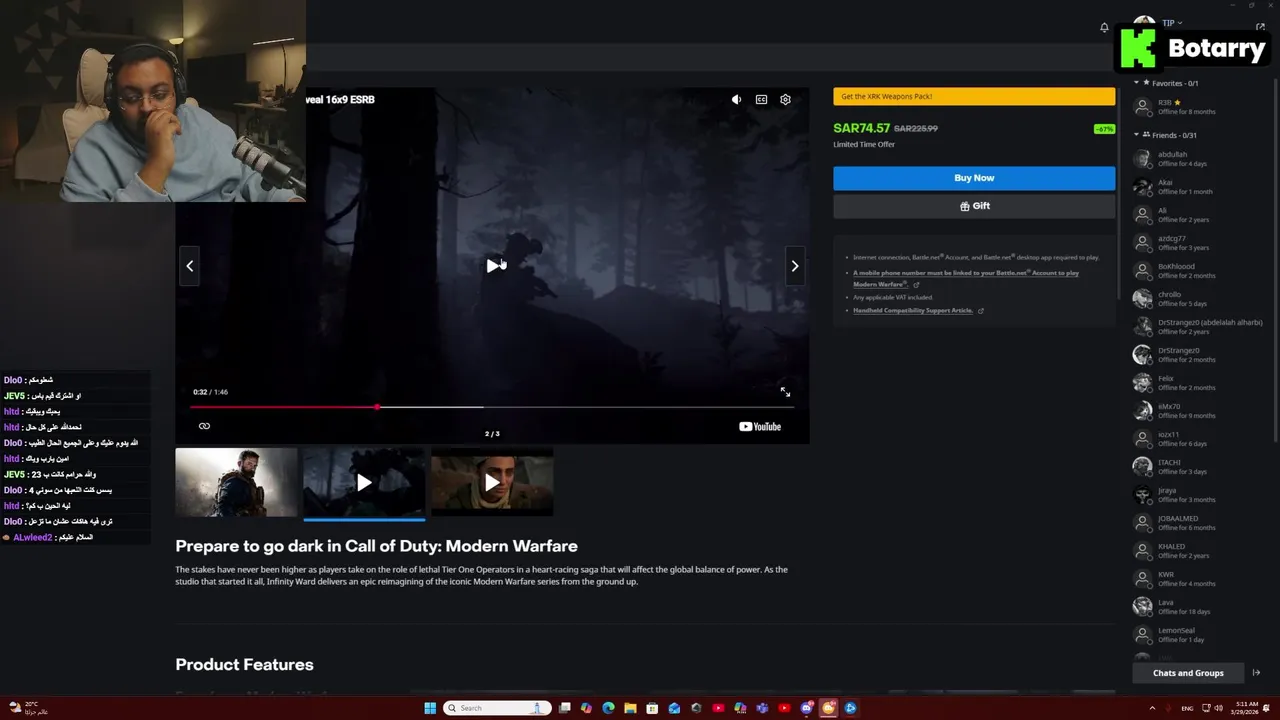Collapse the social panel arrow icon

(x=1256, y=673)
